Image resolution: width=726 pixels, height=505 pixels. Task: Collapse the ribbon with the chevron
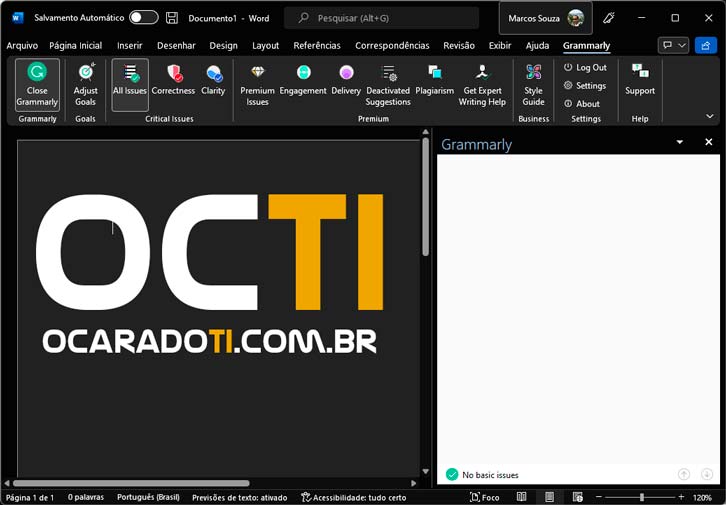[x=709, y=116]
